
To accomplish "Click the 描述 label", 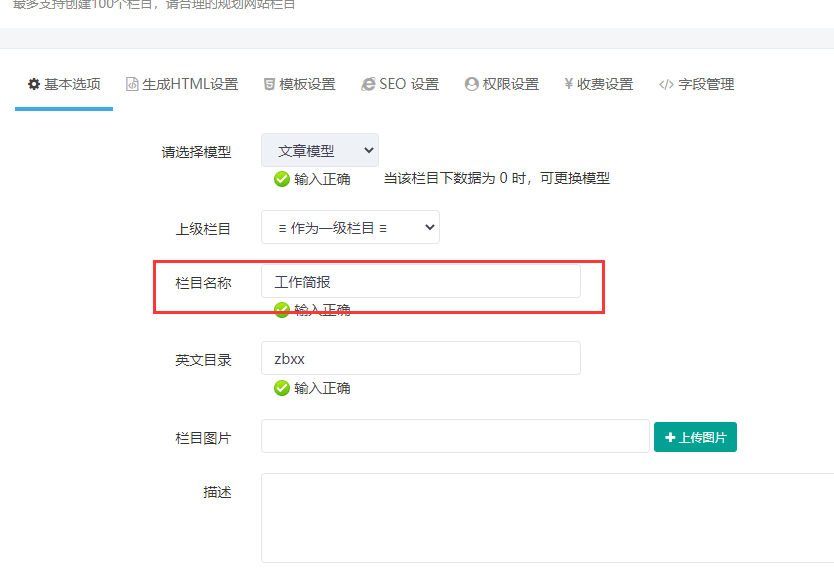I will (x=217, y=493).
